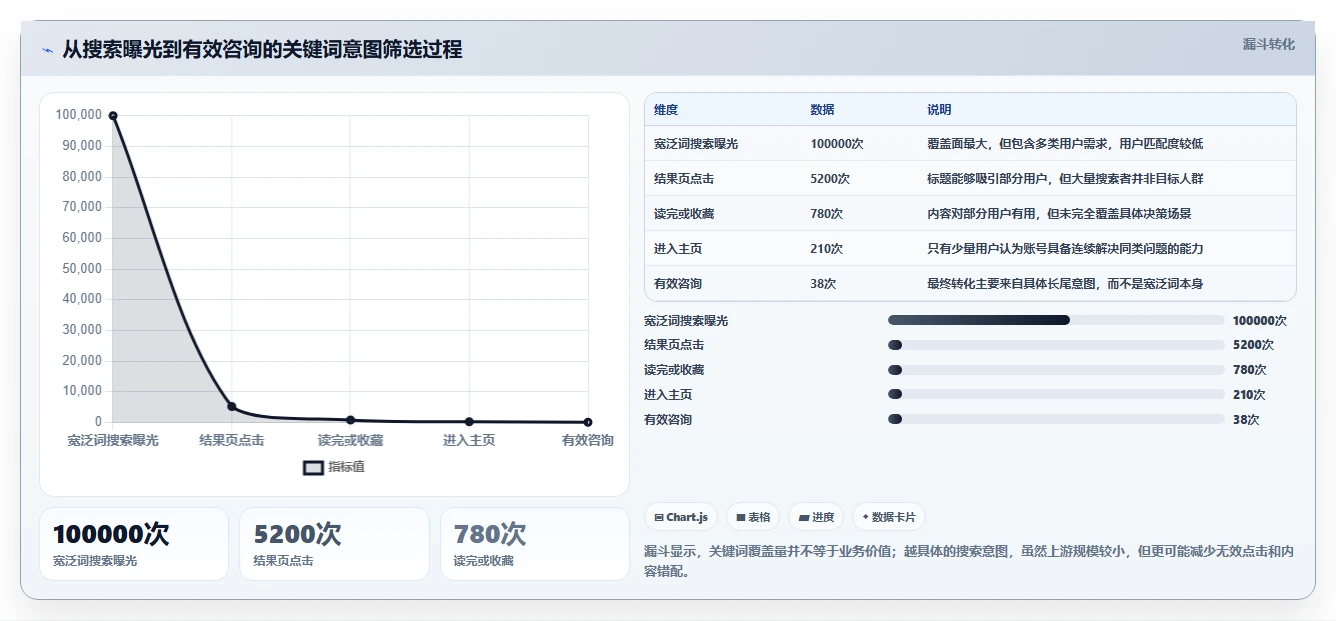Click the sparkle icon in 数据卡片 tag

(865, 517)
